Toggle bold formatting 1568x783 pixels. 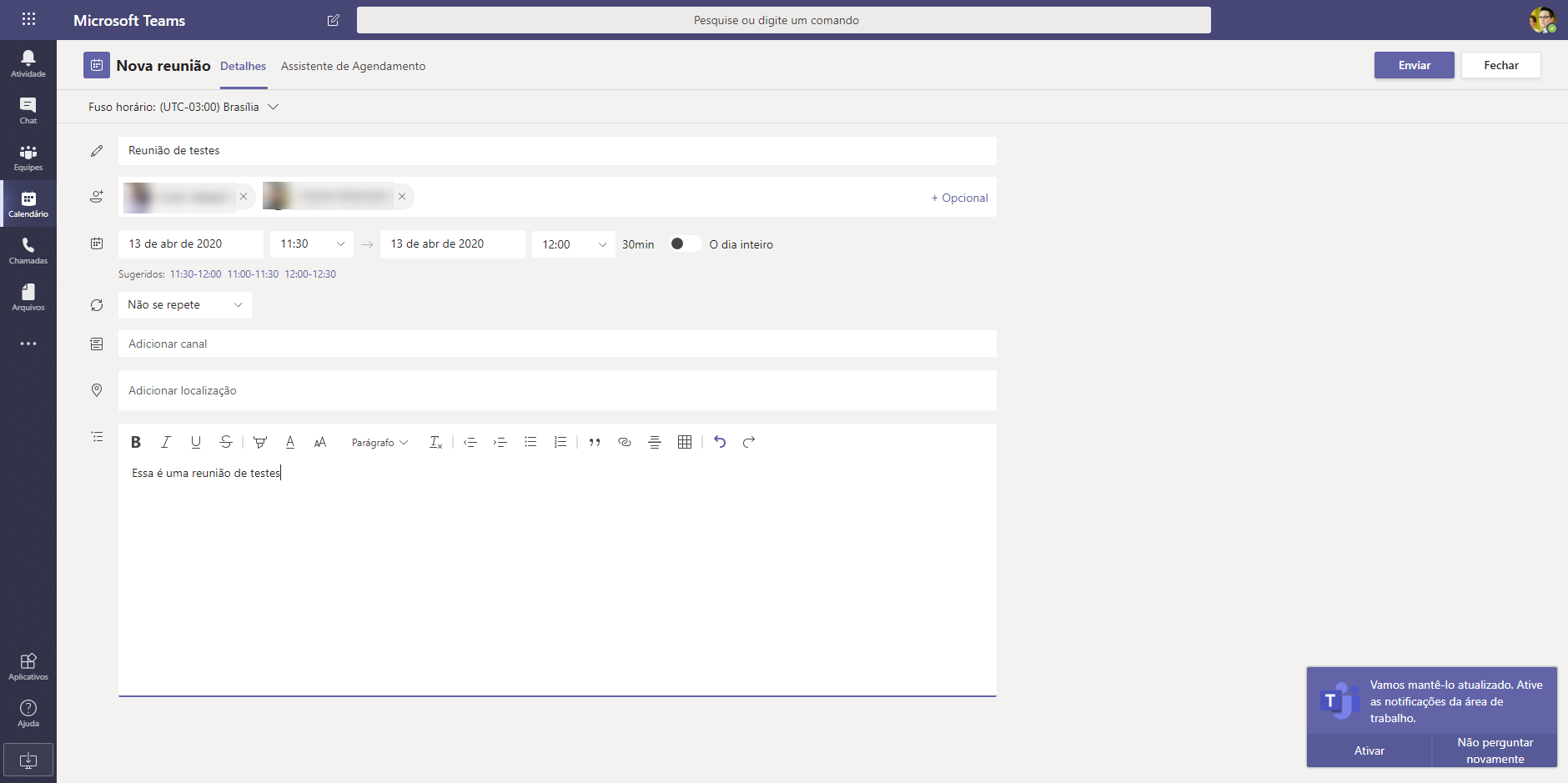[x=136, y=442]
